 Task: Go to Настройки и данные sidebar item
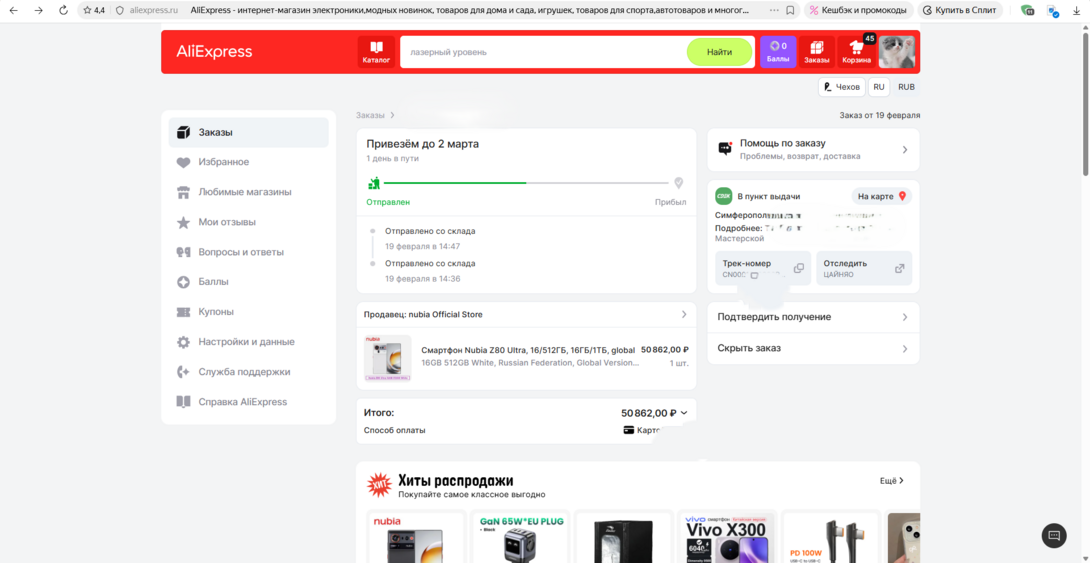tap(246, 342)
